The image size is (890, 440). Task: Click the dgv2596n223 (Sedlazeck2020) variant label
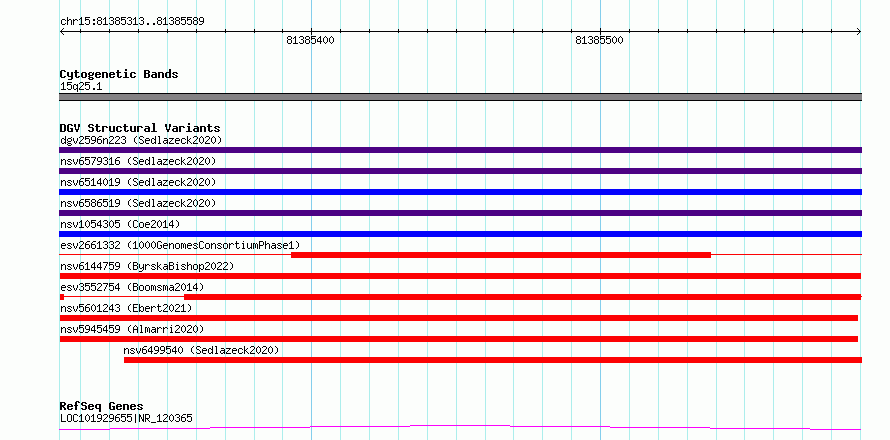[x=141, y=140]
